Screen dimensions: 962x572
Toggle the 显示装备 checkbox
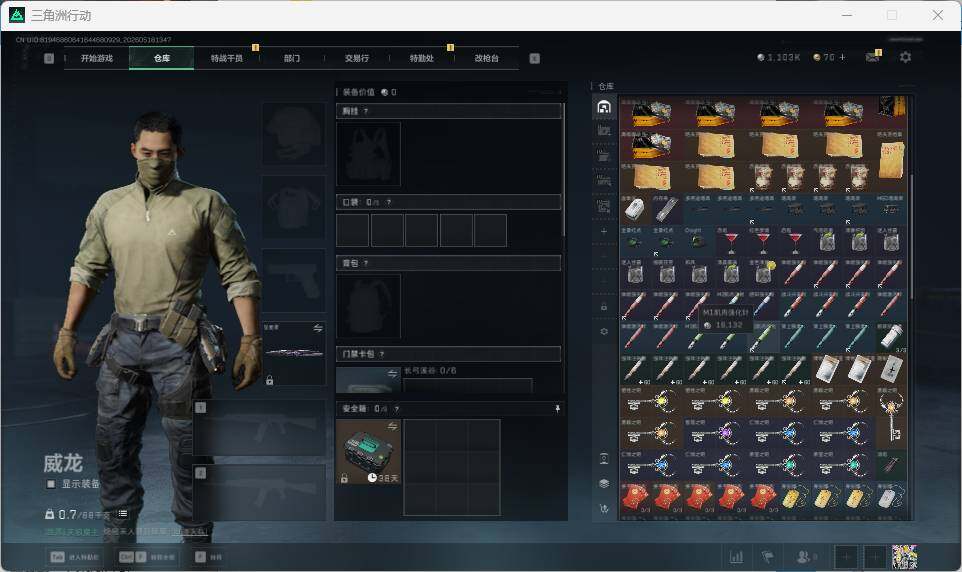[x=51, y=484]
